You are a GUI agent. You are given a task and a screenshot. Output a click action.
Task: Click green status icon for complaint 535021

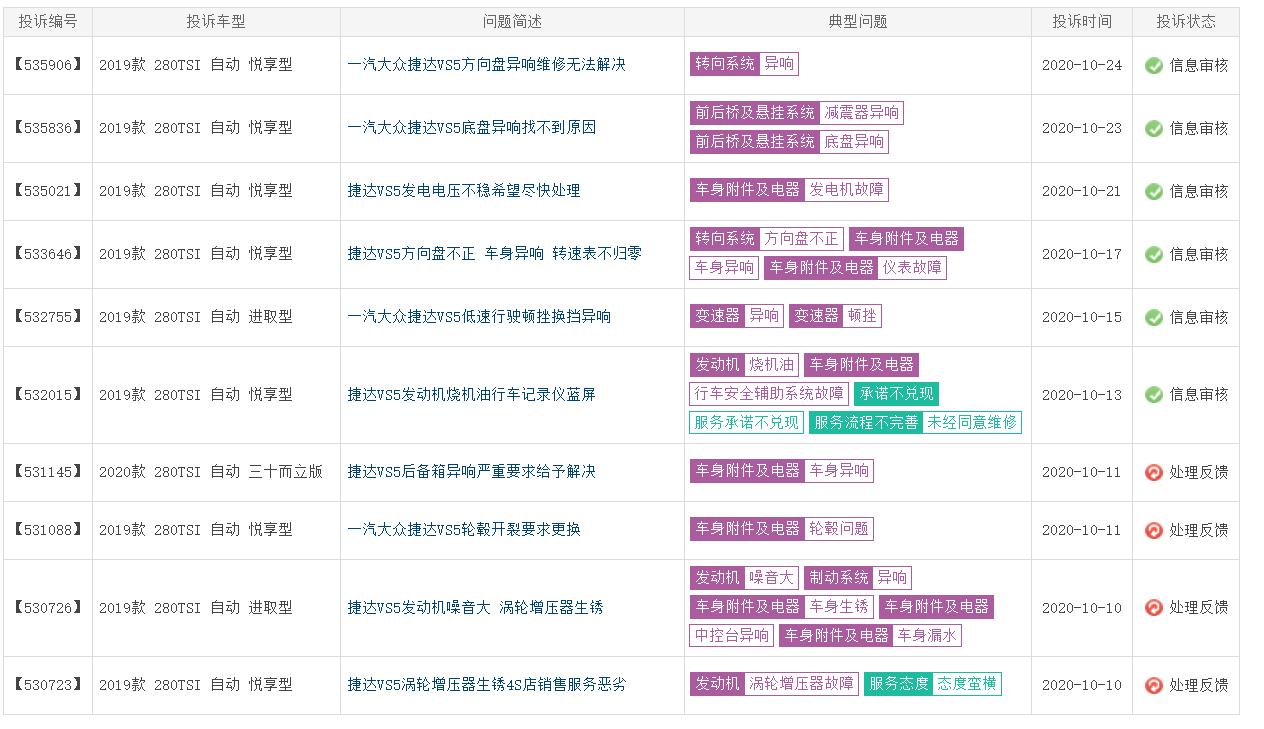tap(1154, 191)
